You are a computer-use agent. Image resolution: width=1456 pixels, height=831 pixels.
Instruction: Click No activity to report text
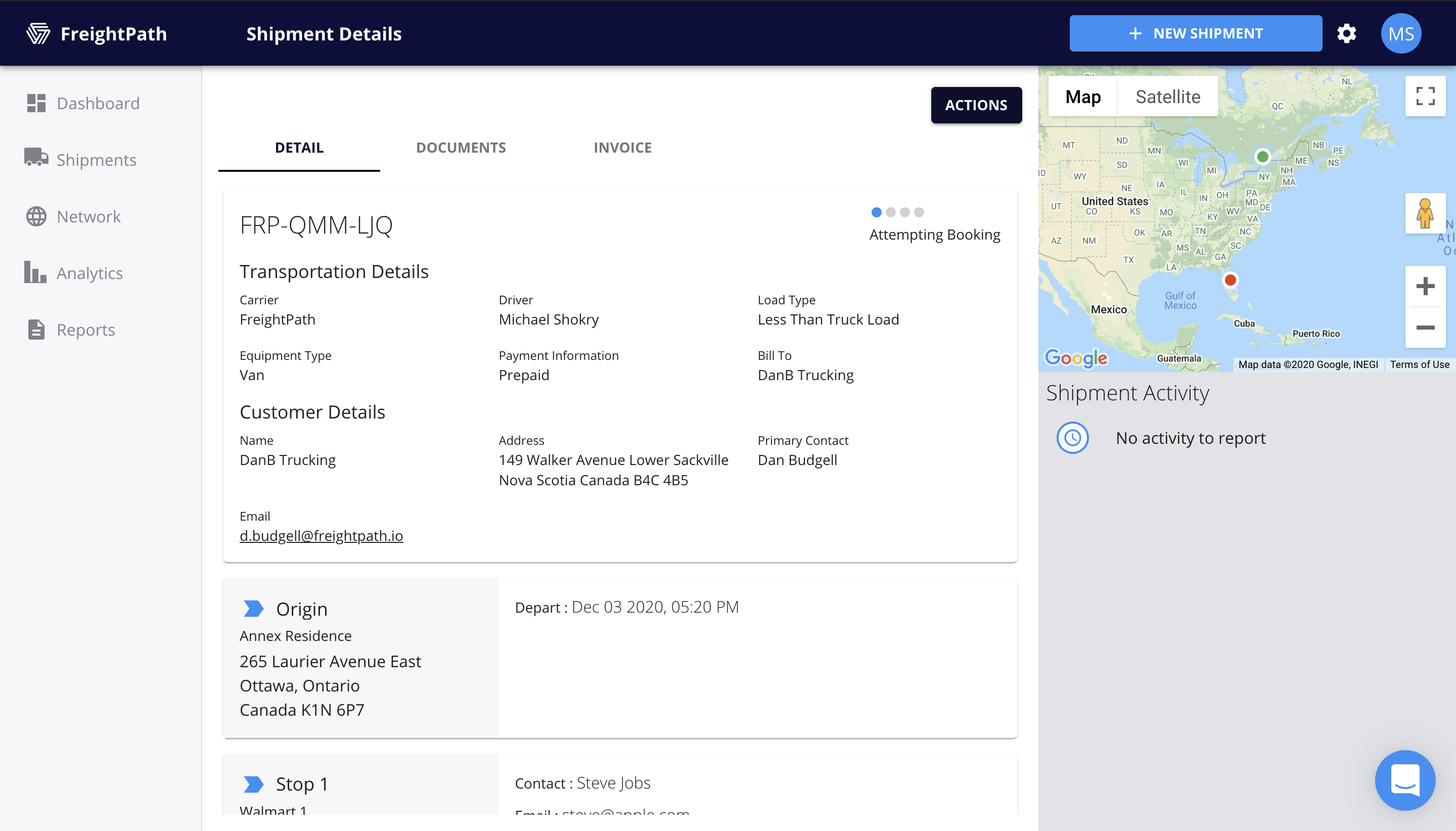point(1191,438)
